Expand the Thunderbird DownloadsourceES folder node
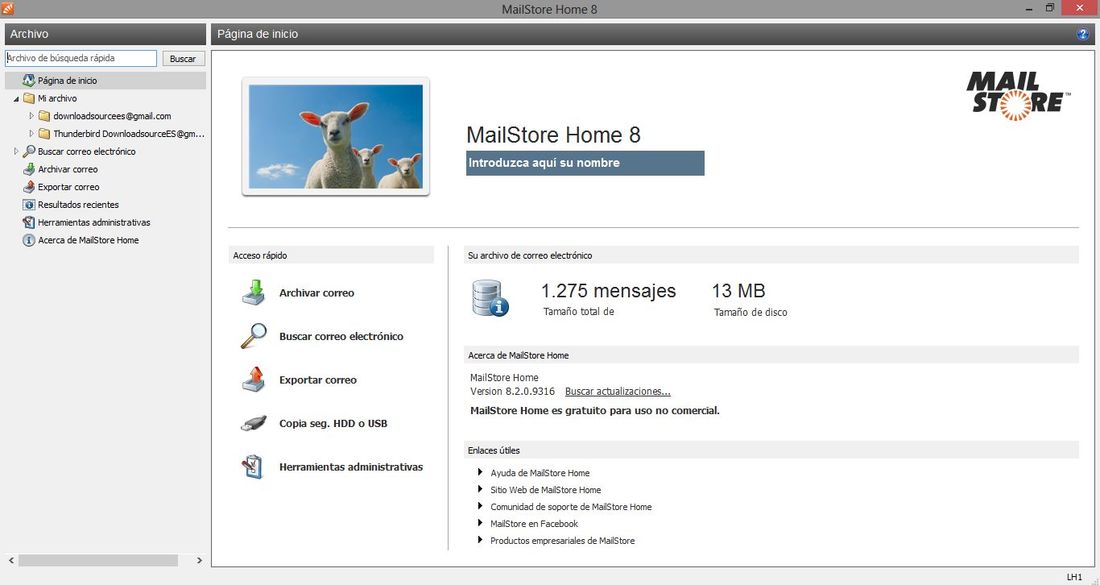This screenshot has width=1100, height=585. (32, 133)
